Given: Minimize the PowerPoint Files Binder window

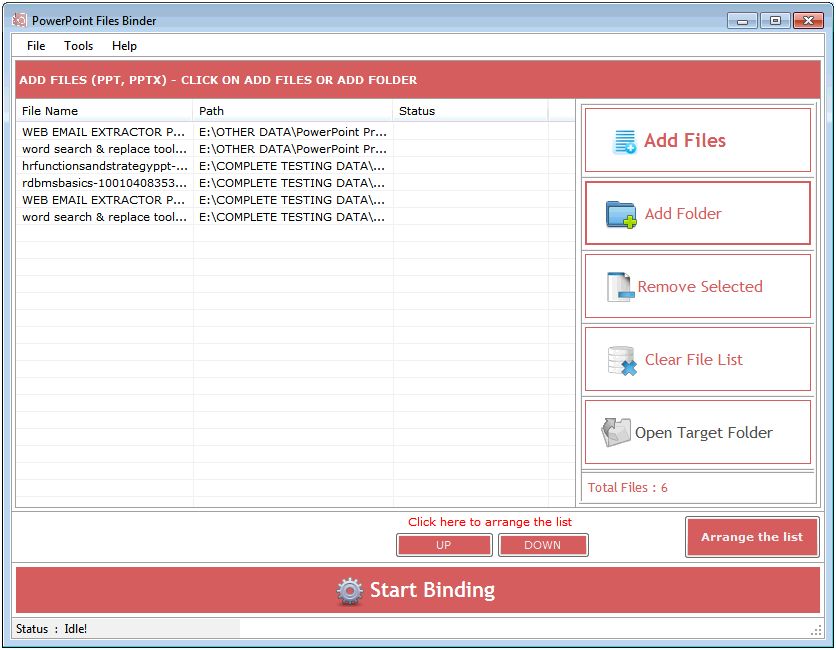Looking at the screenshot, I should pos(742,21).
